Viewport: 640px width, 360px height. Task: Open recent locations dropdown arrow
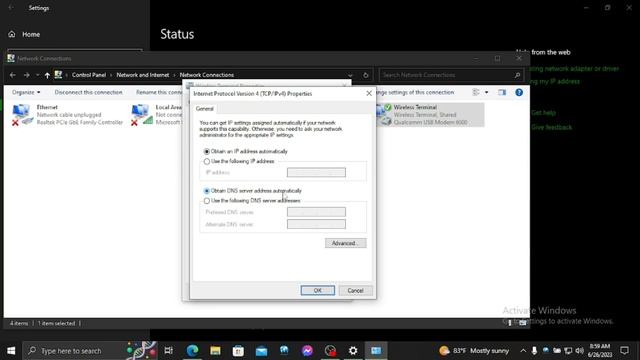point(37,75)
